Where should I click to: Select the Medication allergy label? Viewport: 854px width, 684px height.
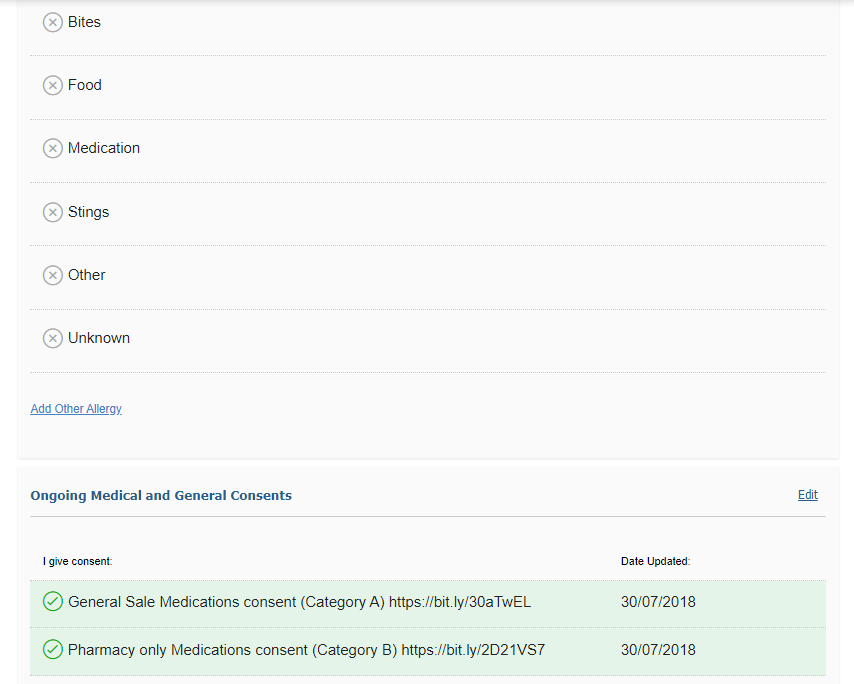tap(104, 148)
